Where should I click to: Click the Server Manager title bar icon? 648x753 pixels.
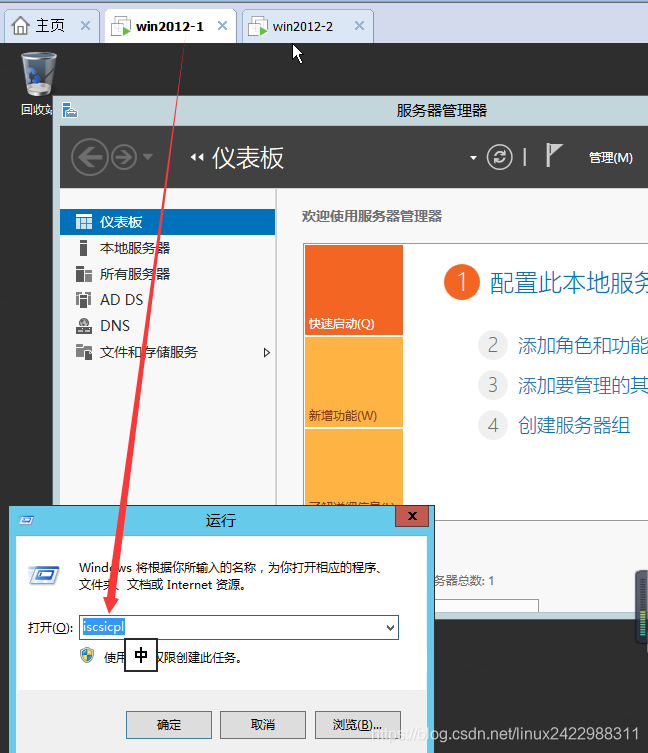70,110
